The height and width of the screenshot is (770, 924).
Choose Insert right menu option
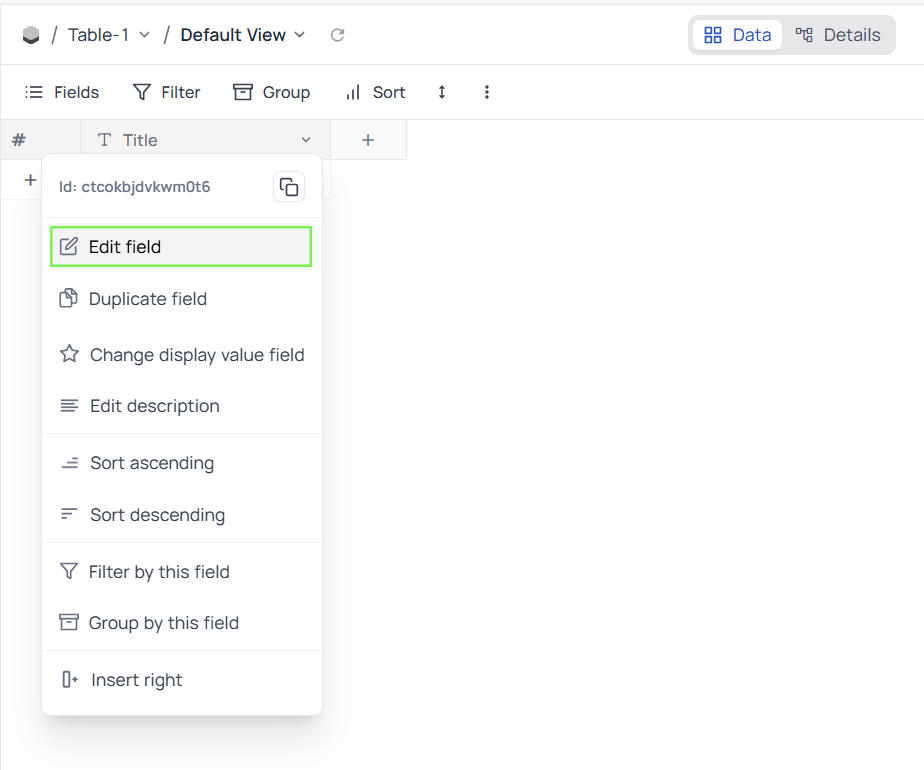tap(136, 680)
